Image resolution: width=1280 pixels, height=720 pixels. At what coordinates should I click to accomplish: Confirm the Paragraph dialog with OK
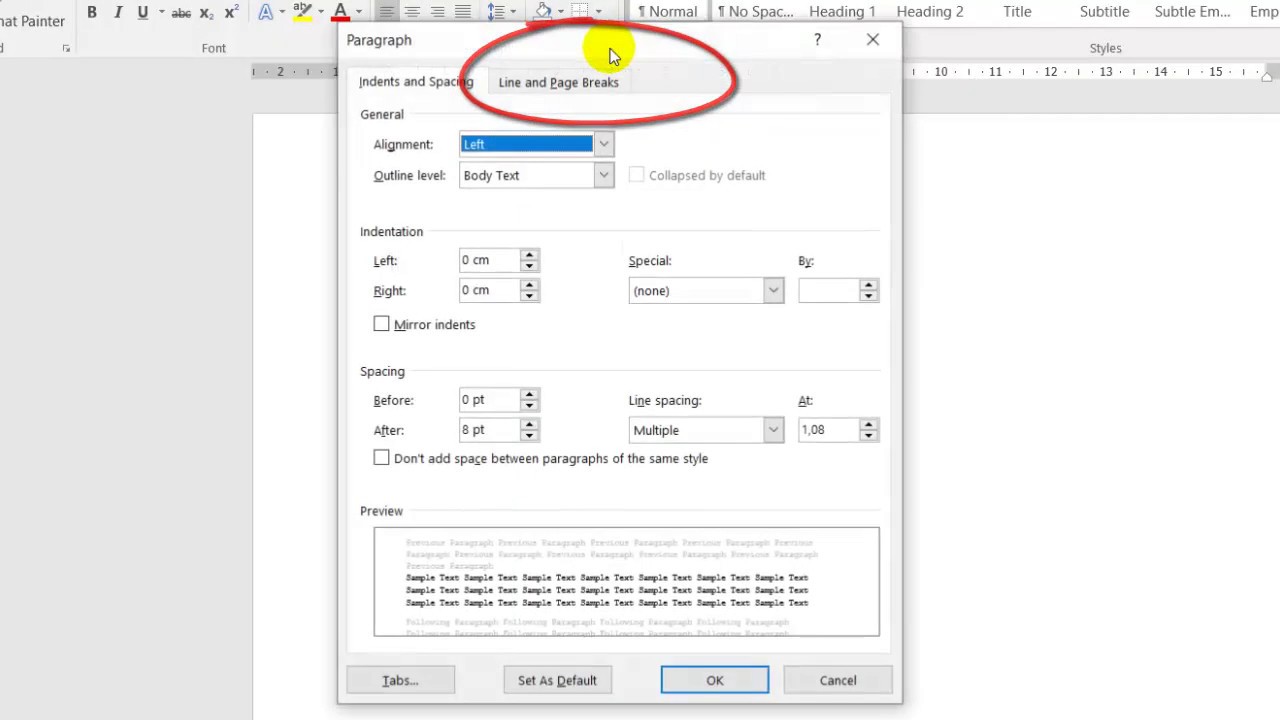715,680
